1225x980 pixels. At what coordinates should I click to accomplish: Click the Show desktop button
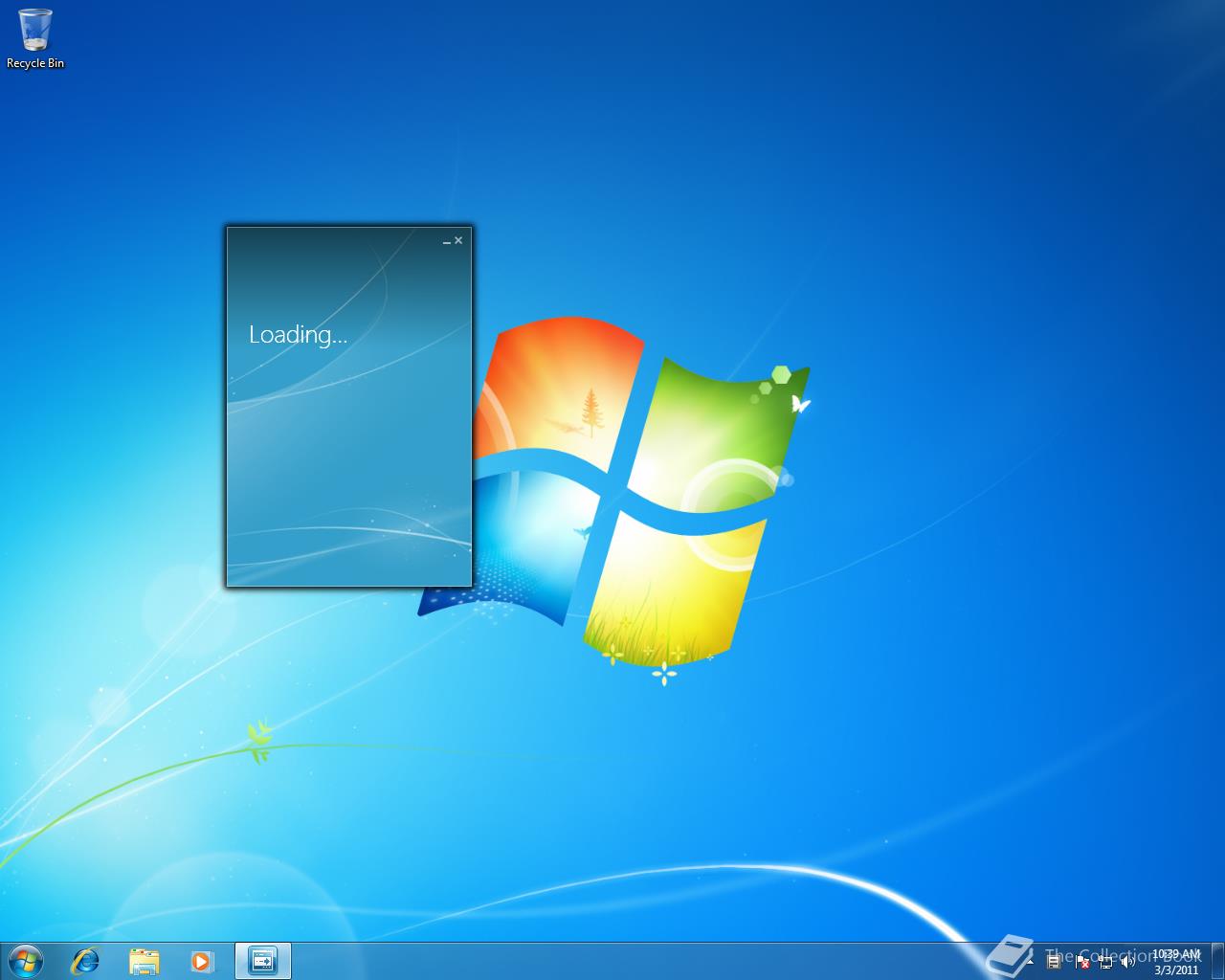[x=1217, y=961]
